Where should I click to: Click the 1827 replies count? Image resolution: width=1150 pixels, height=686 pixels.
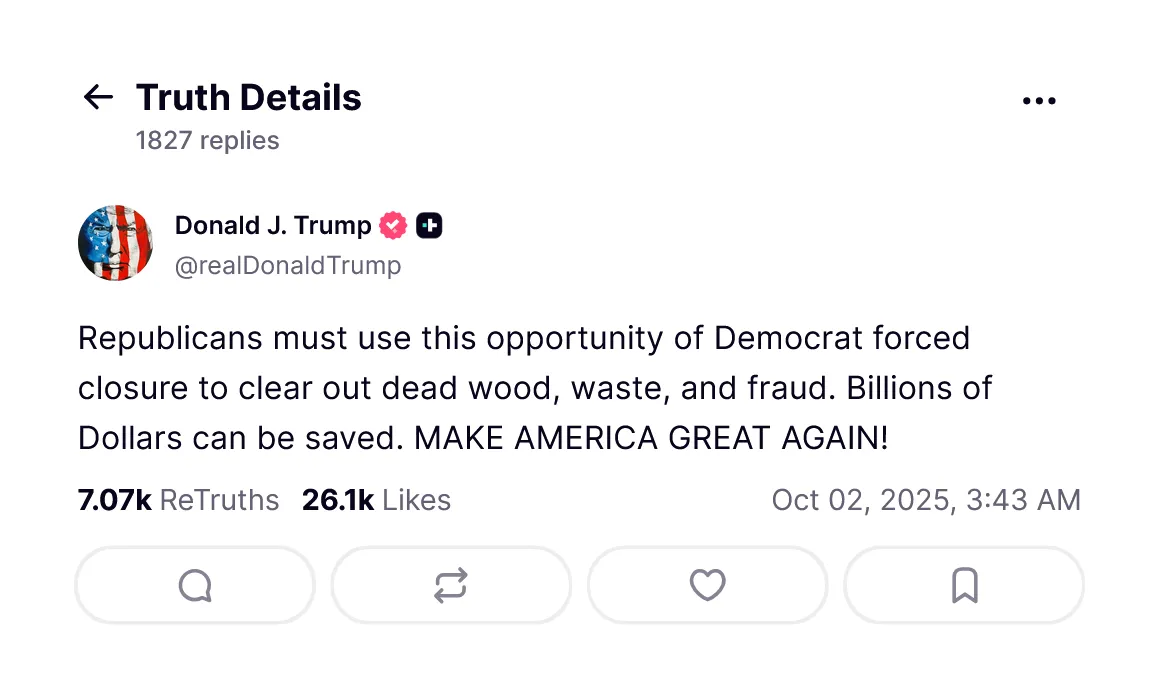coord(208,141)
